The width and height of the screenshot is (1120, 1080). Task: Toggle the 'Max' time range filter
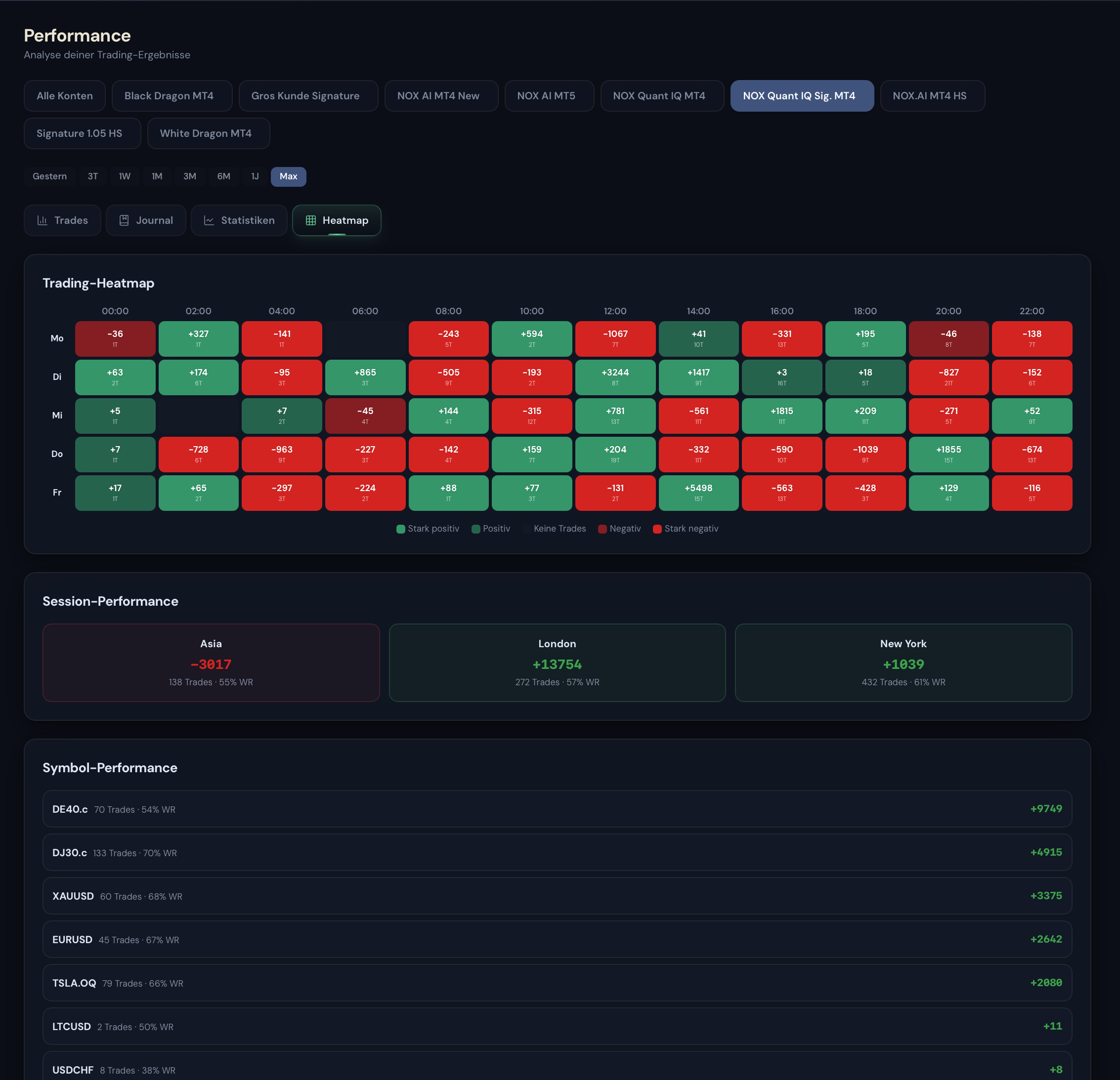coord(288,176)
